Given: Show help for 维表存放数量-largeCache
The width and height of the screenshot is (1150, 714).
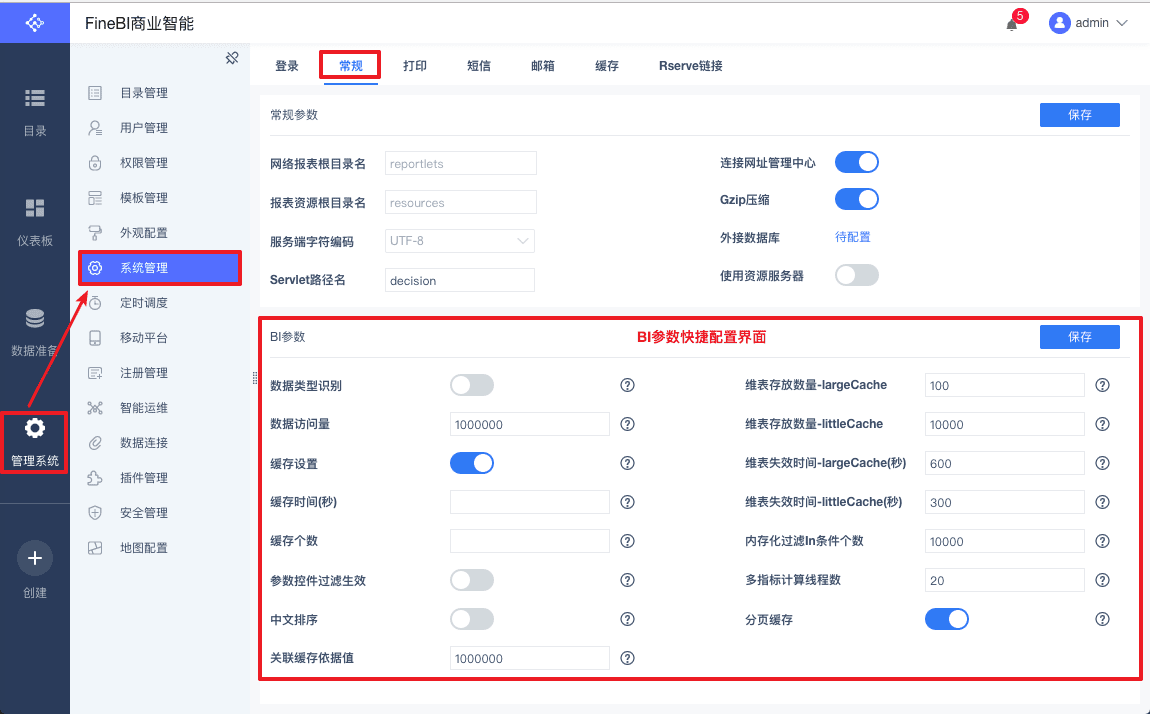Looking at the screenshot, I should click(1102, 386).
